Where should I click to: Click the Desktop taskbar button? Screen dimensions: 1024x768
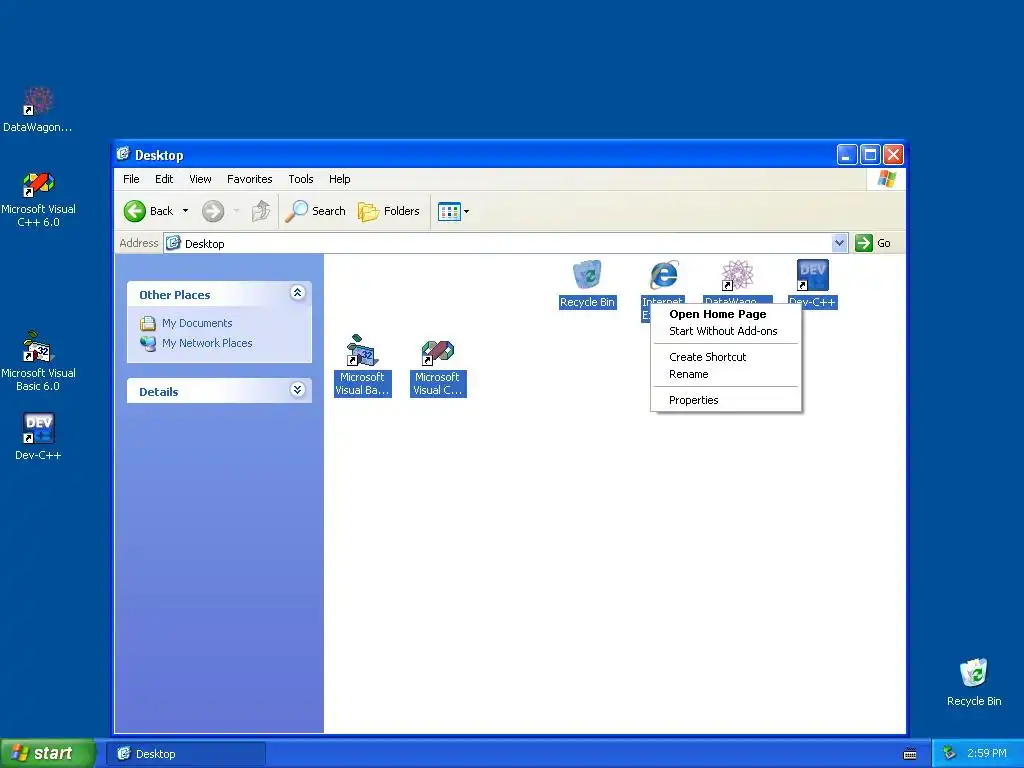point(186,754)
